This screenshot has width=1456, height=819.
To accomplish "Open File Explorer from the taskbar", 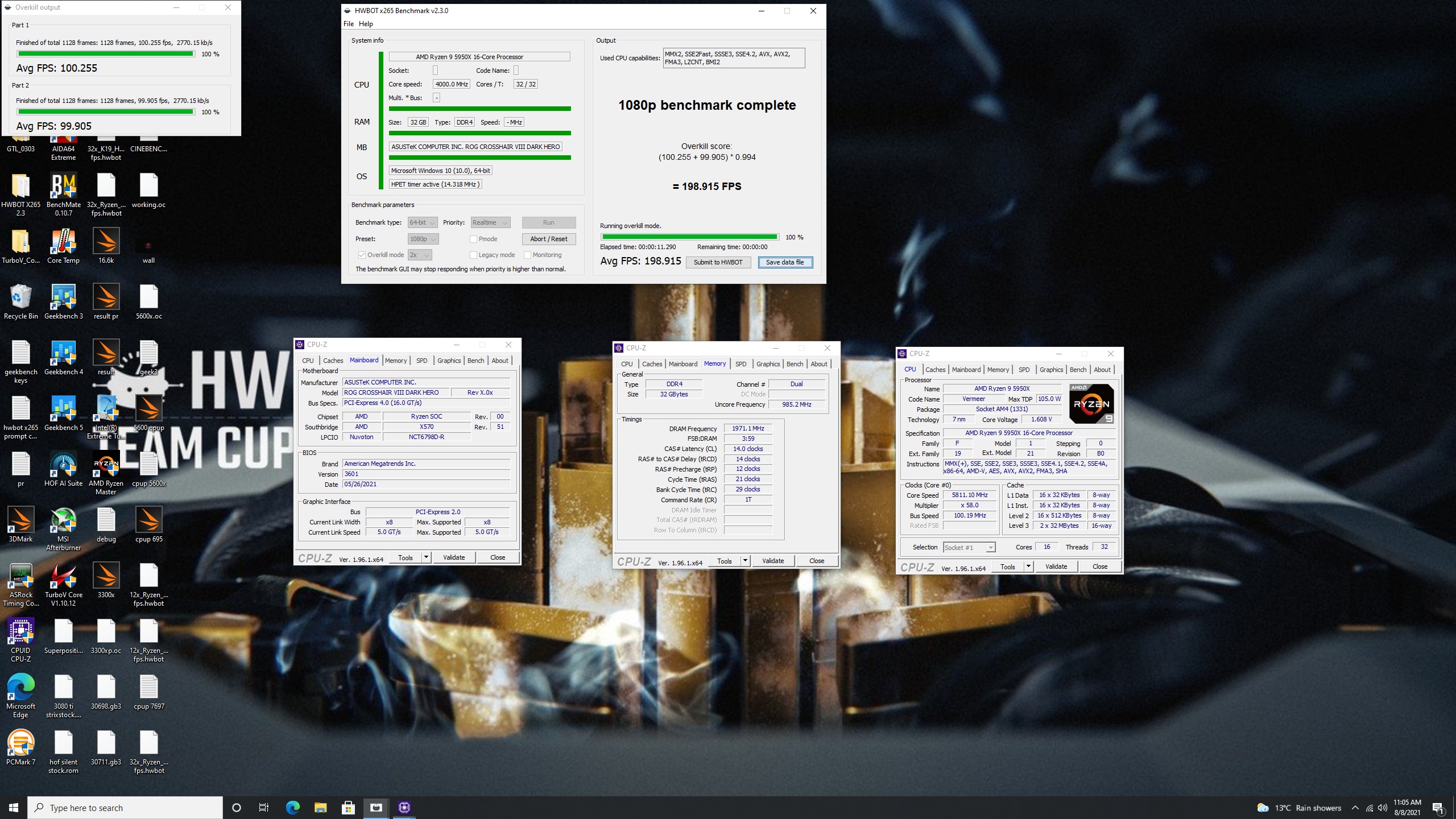I will pos(320,808).
